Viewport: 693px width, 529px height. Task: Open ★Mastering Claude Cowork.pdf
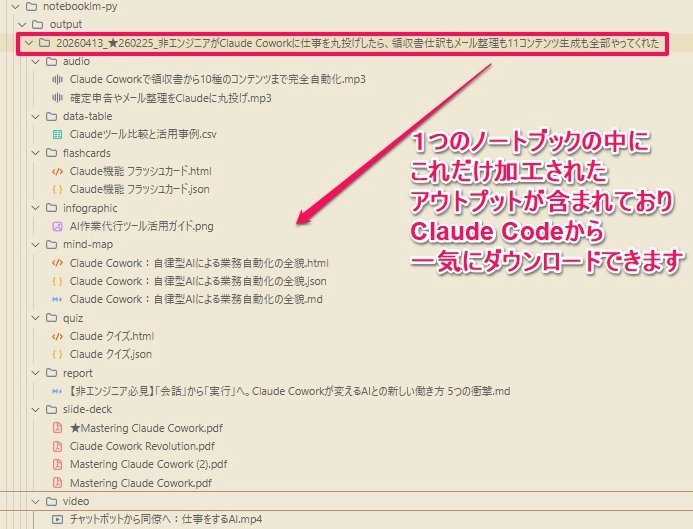[x=146, y=428]
